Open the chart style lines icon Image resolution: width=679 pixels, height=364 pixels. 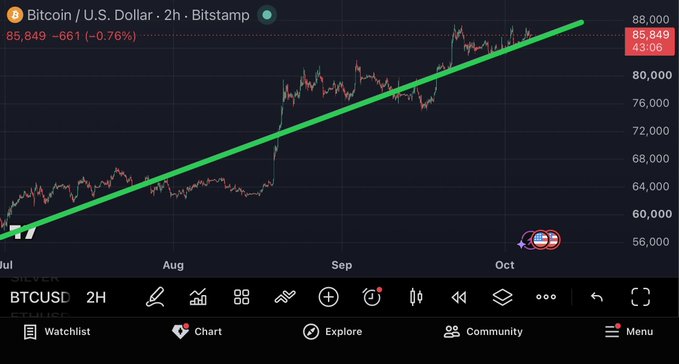point(285,297)
